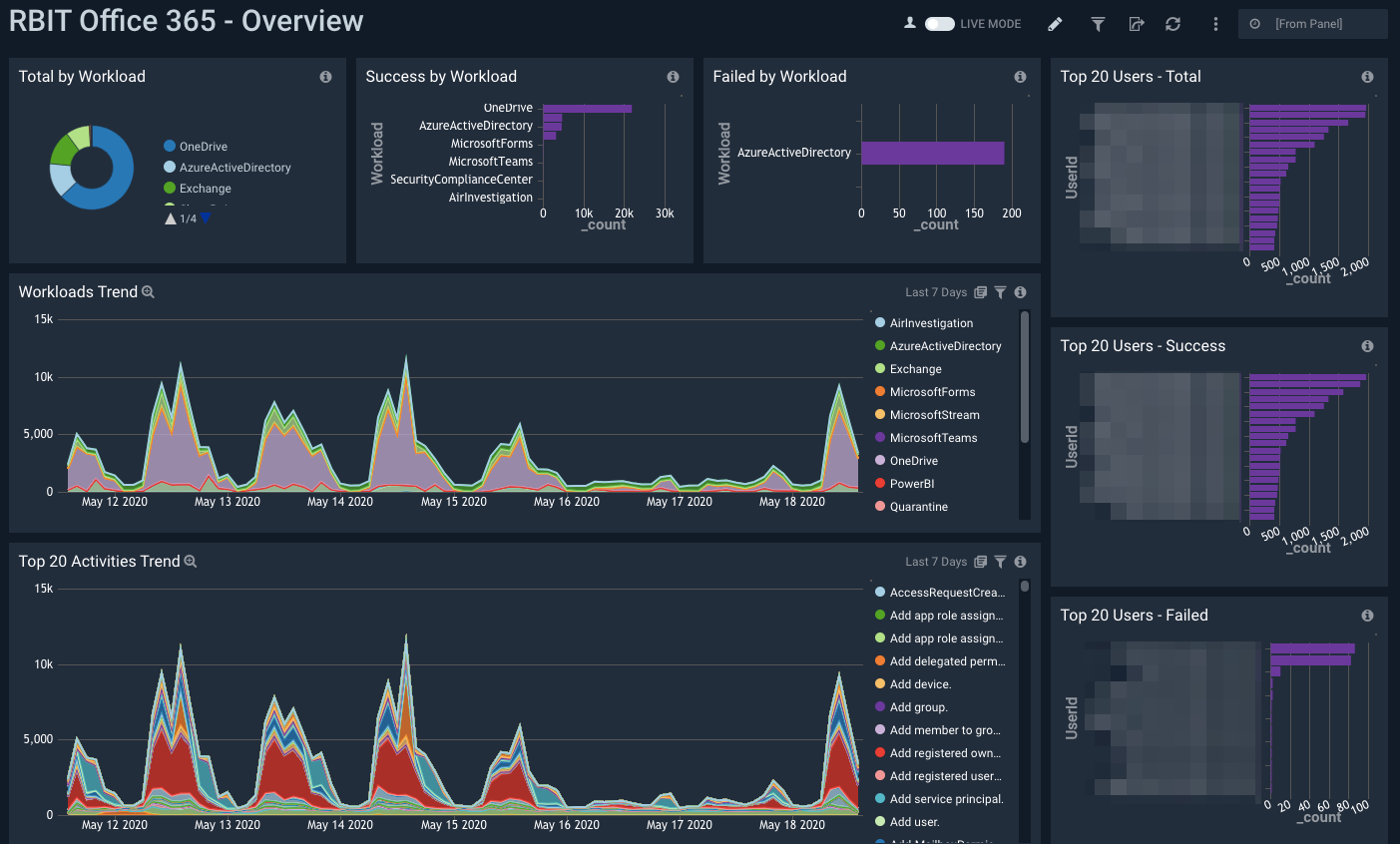Toggle Add user. legend entry
Screen dimensions: 1400x844
[x=907, y=822]
